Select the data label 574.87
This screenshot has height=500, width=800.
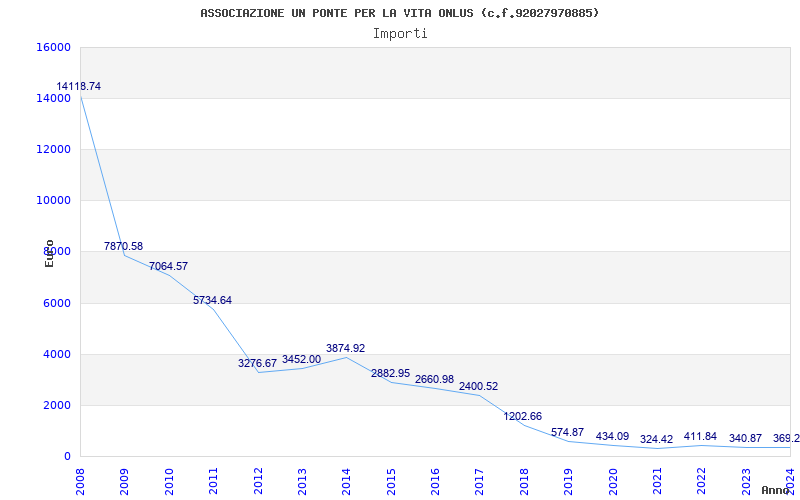tap(567, 432)
